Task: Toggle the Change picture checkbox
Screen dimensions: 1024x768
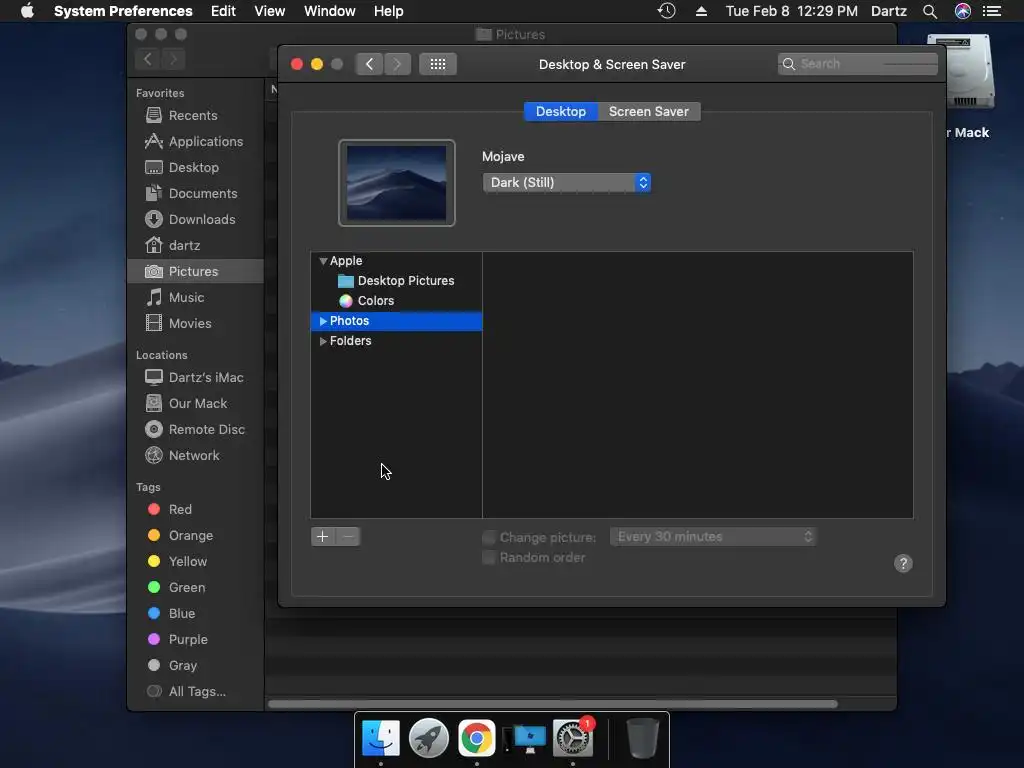Action: tap(488, 537)
